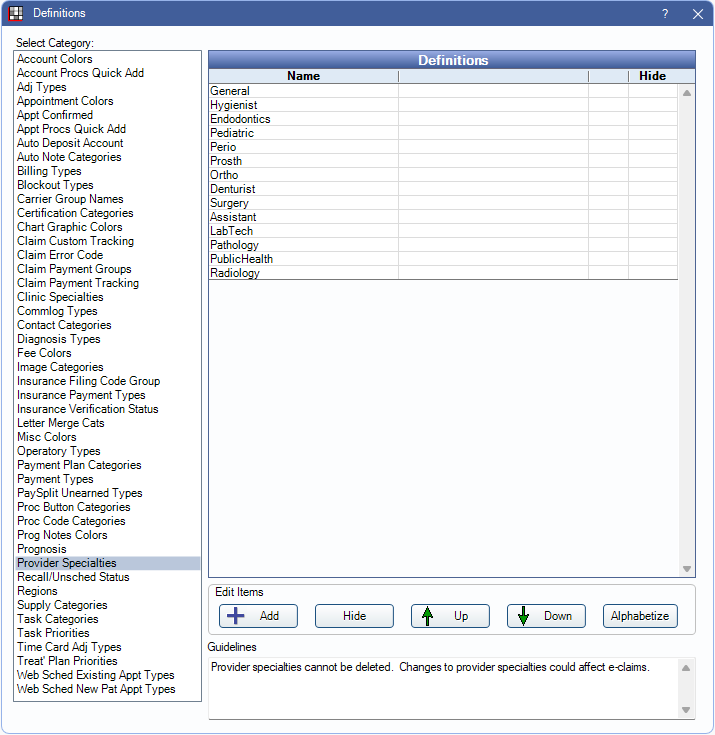Viewport: 715px width, 735px height.
Task: Select the Account Colors category
Action: tap(55, 59)
